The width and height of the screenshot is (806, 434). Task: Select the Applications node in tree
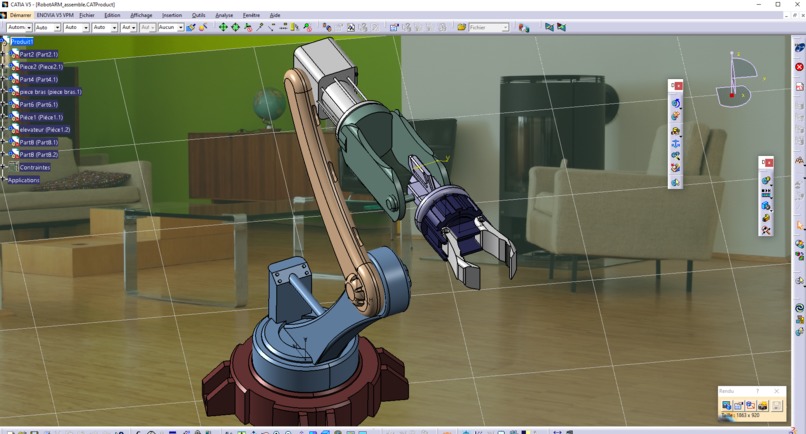pos(24,180)
